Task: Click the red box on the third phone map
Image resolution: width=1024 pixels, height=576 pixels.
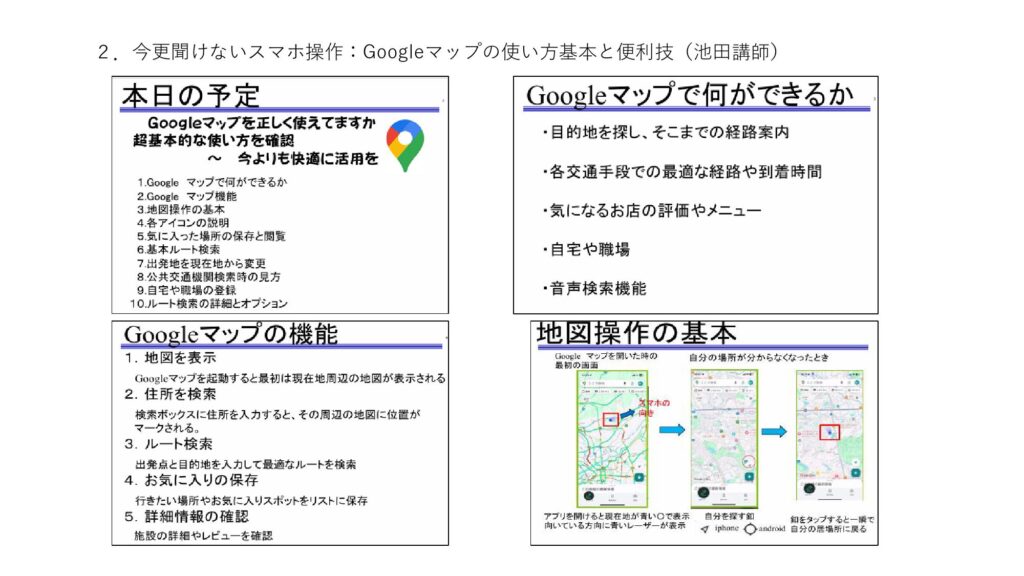Action: tap(830, 432)
